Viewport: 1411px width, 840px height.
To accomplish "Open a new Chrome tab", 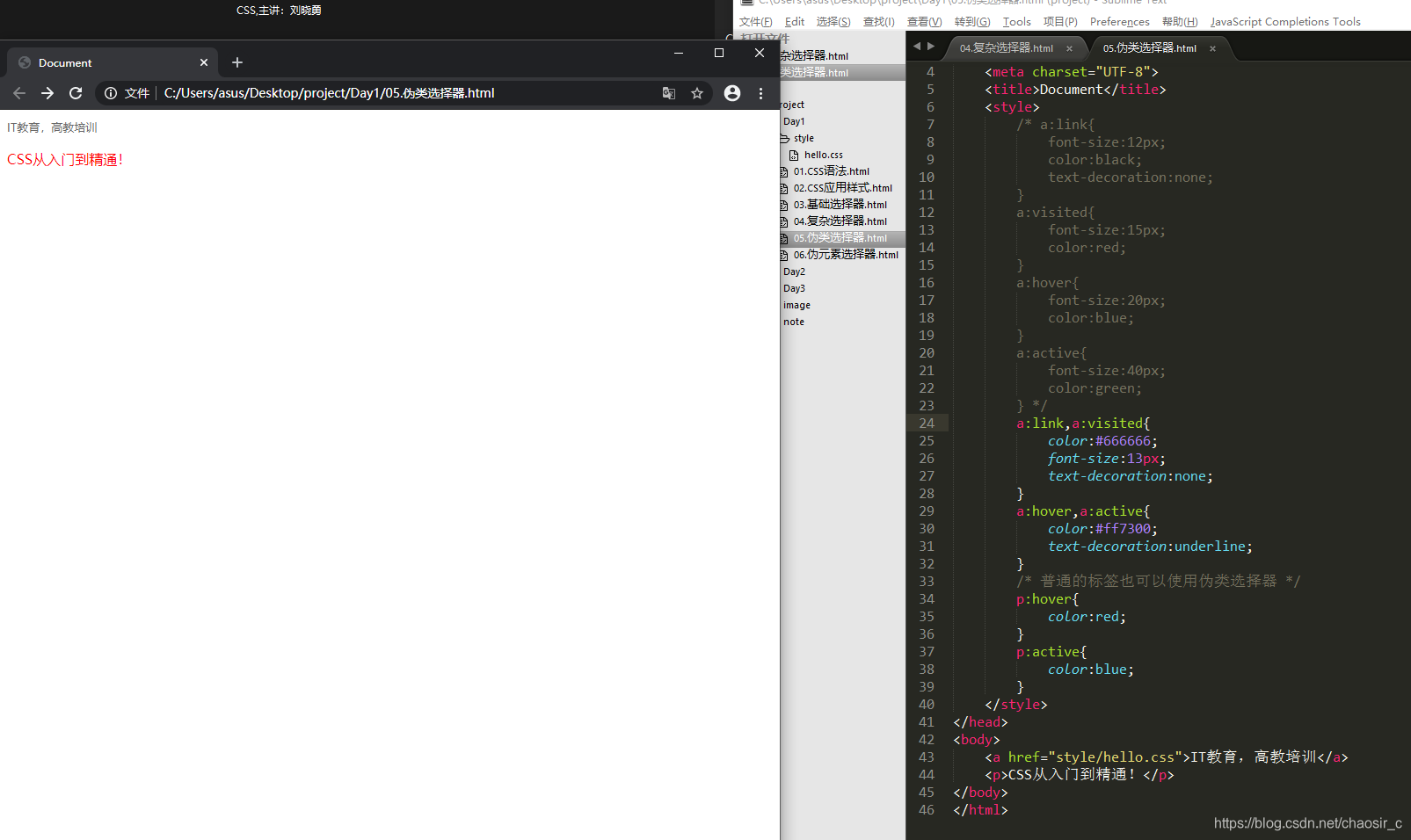I will (237, 62).
